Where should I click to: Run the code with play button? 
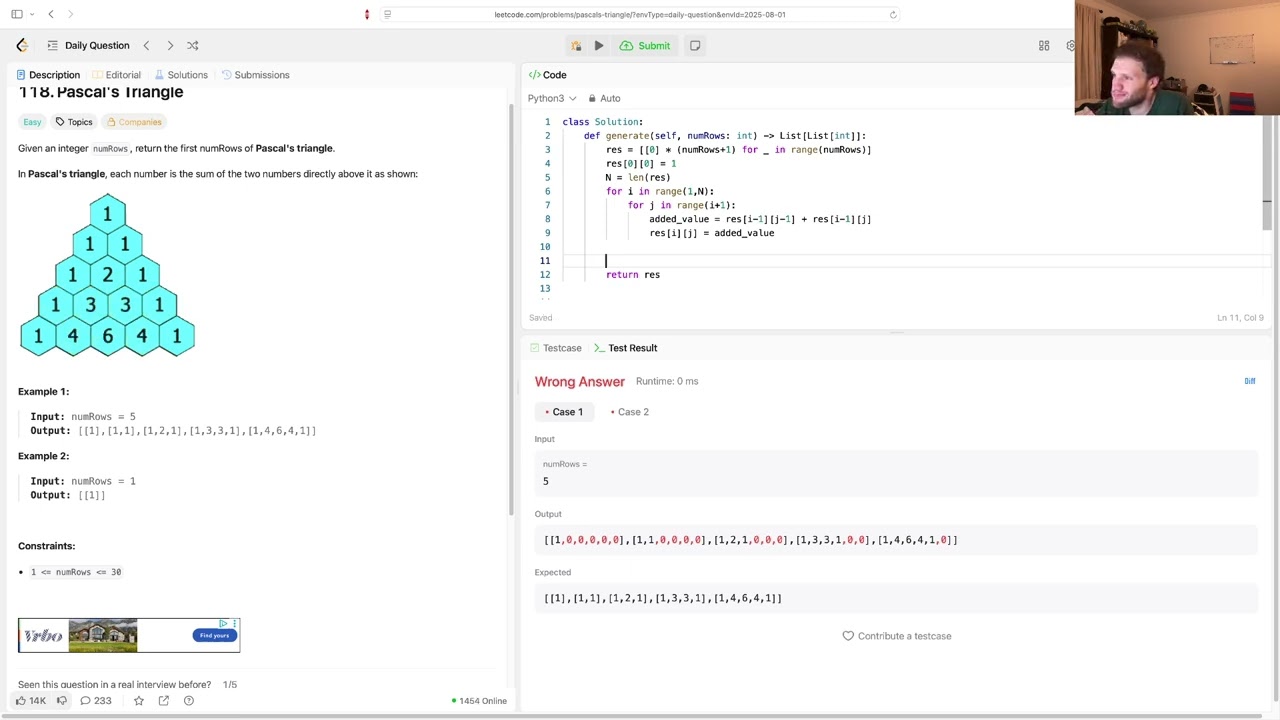click(598, 45)
